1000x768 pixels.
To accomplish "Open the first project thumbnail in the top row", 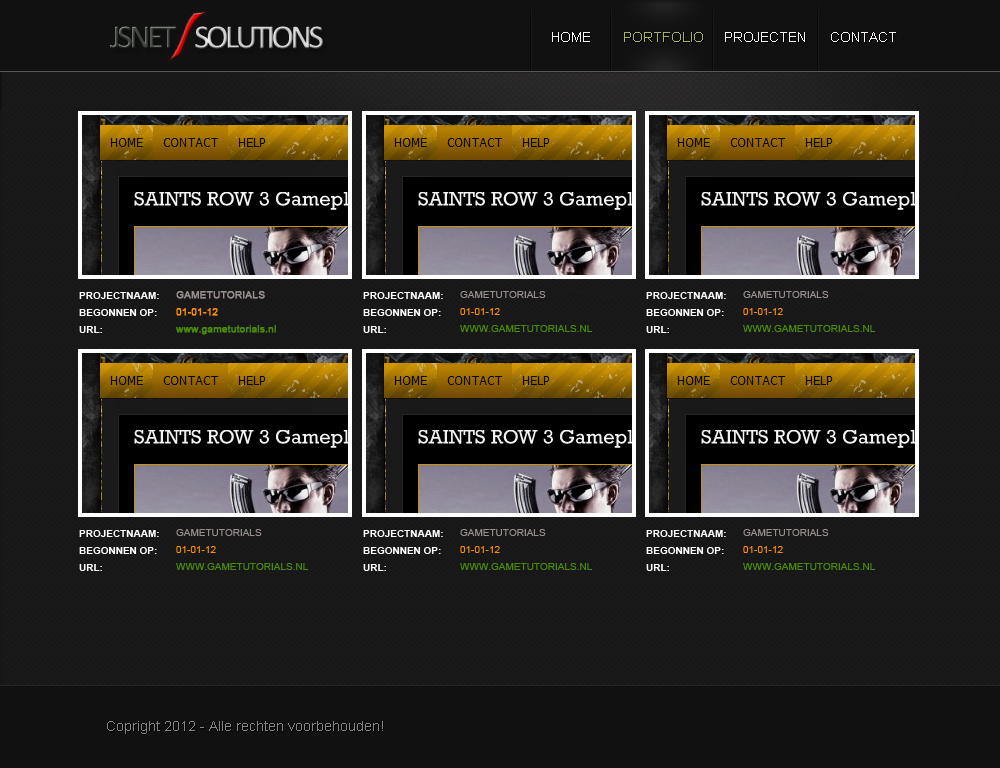I will point(215,195).
